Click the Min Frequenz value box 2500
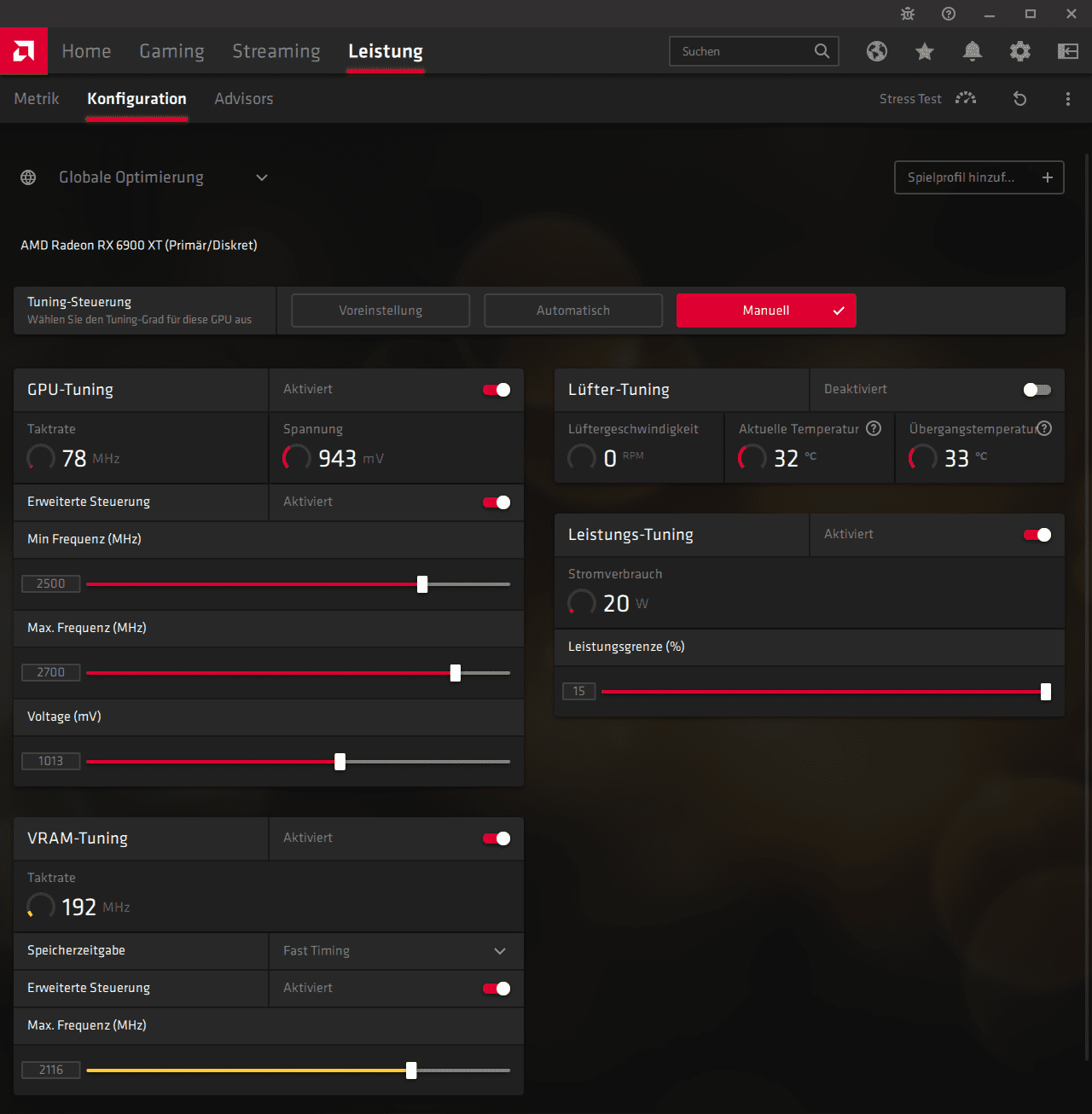Image resolution: width=1092 pixels, height=1114 pixels. click(x=51, y=583)
